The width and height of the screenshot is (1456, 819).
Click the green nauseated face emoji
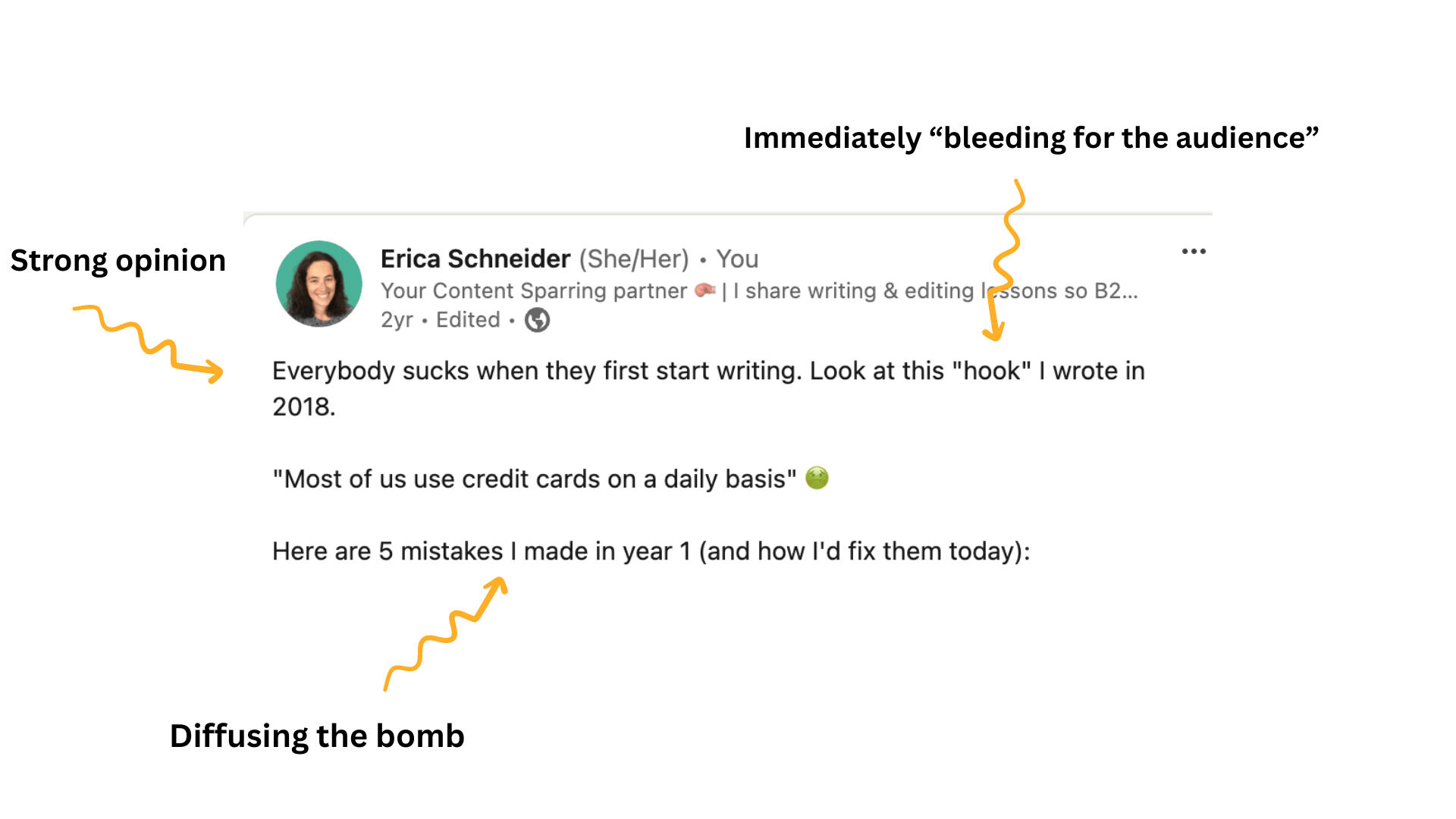[x=817, y=478]
